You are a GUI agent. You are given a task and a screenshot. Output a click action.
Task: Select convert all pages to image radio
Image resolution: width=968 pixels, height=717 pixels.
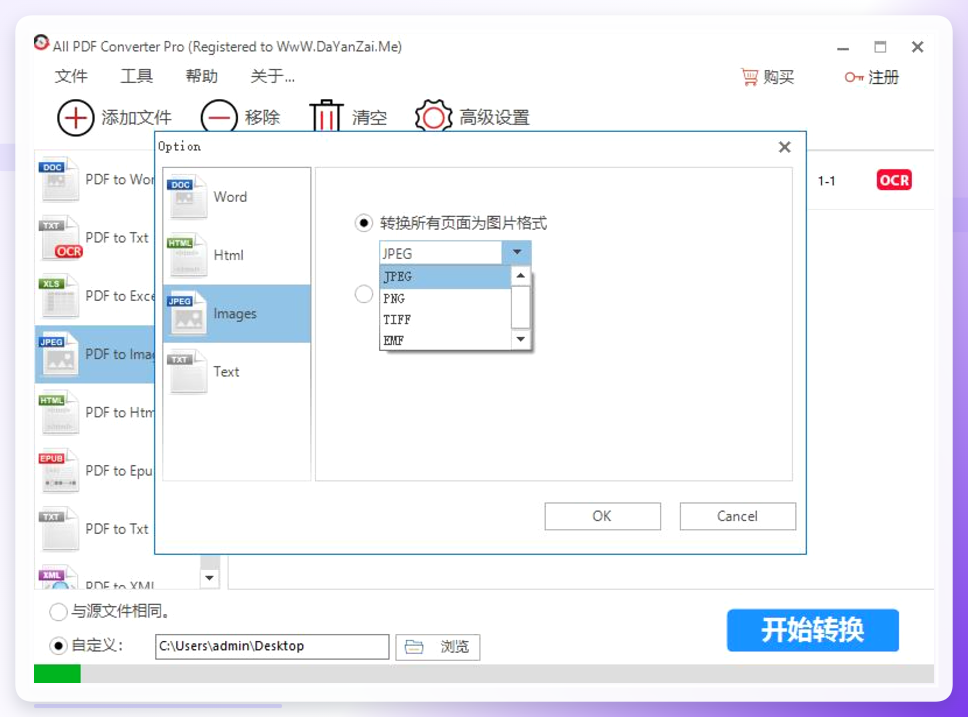[x=364, y=223]
